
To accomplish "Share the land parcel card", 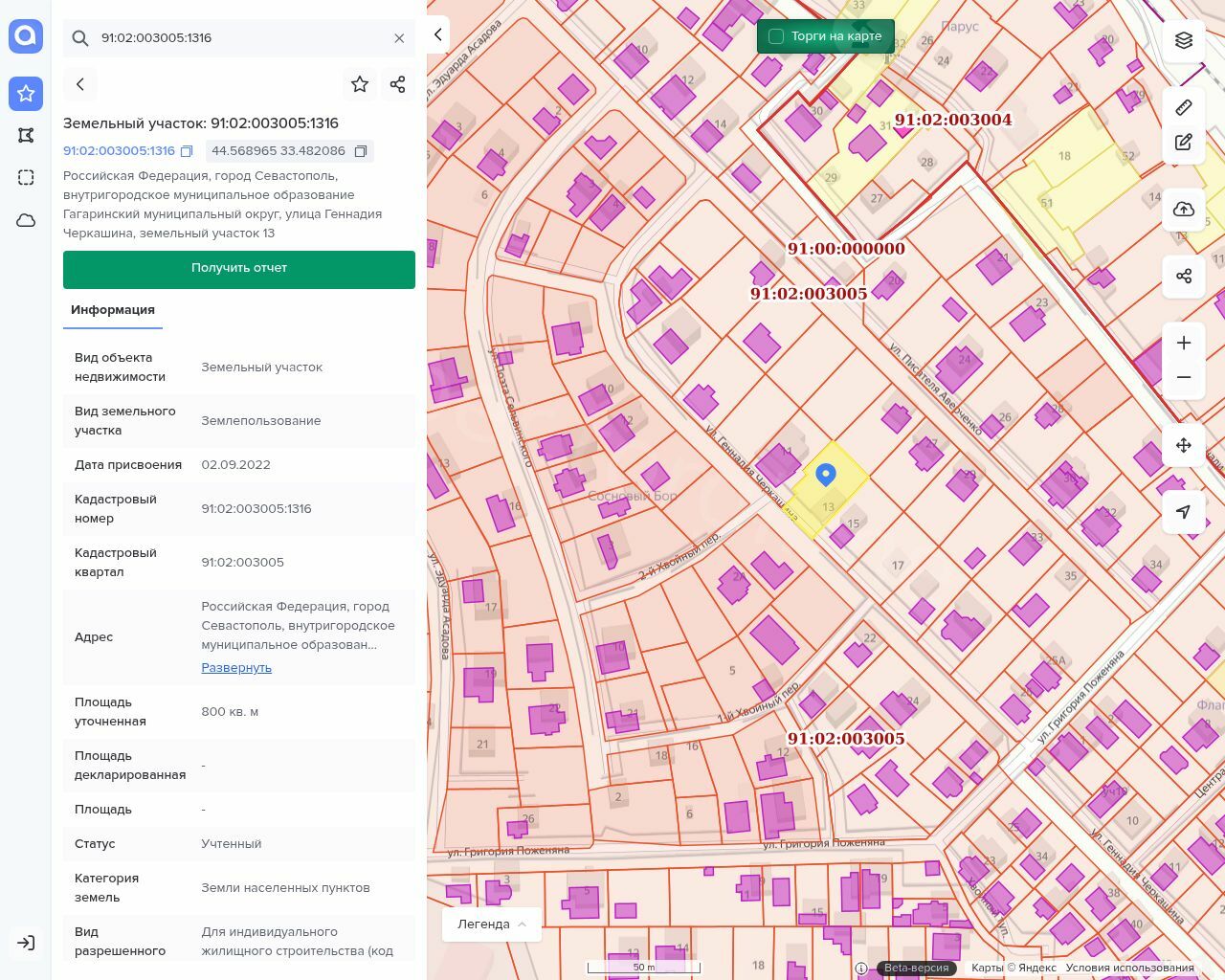I will coord(398,84).
